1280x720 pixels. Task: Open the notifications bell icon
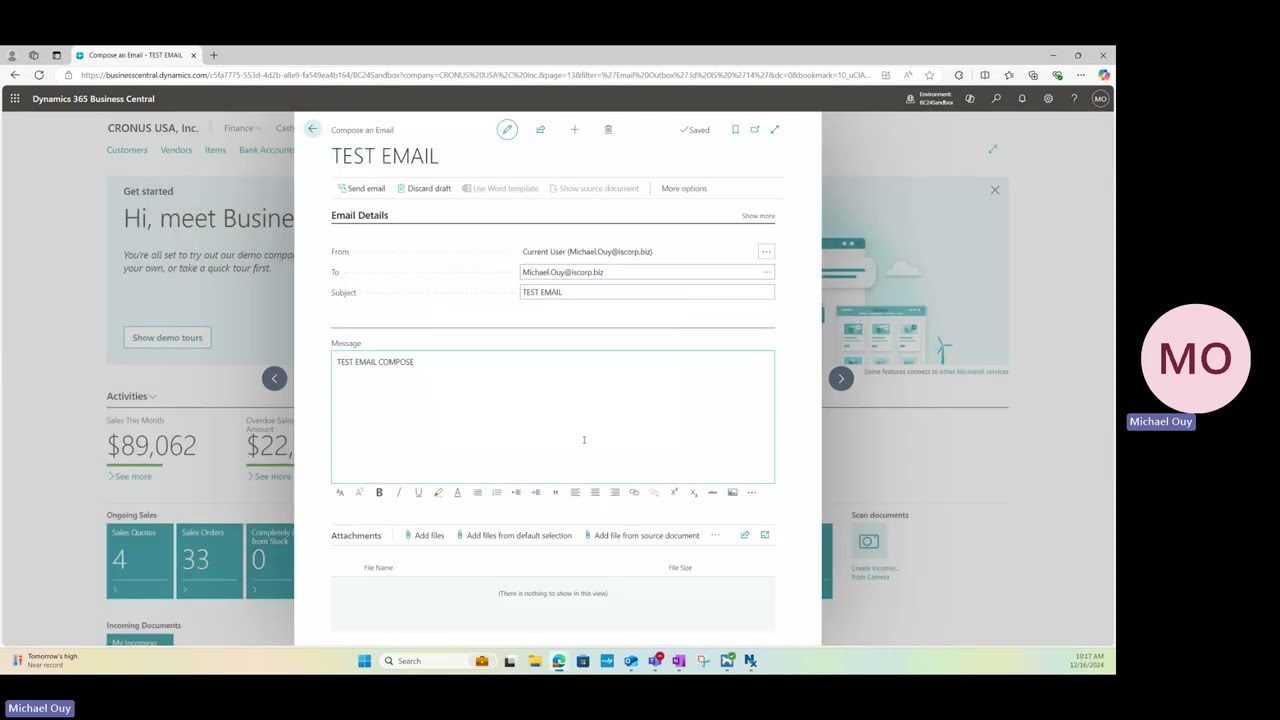[1022, 98]
